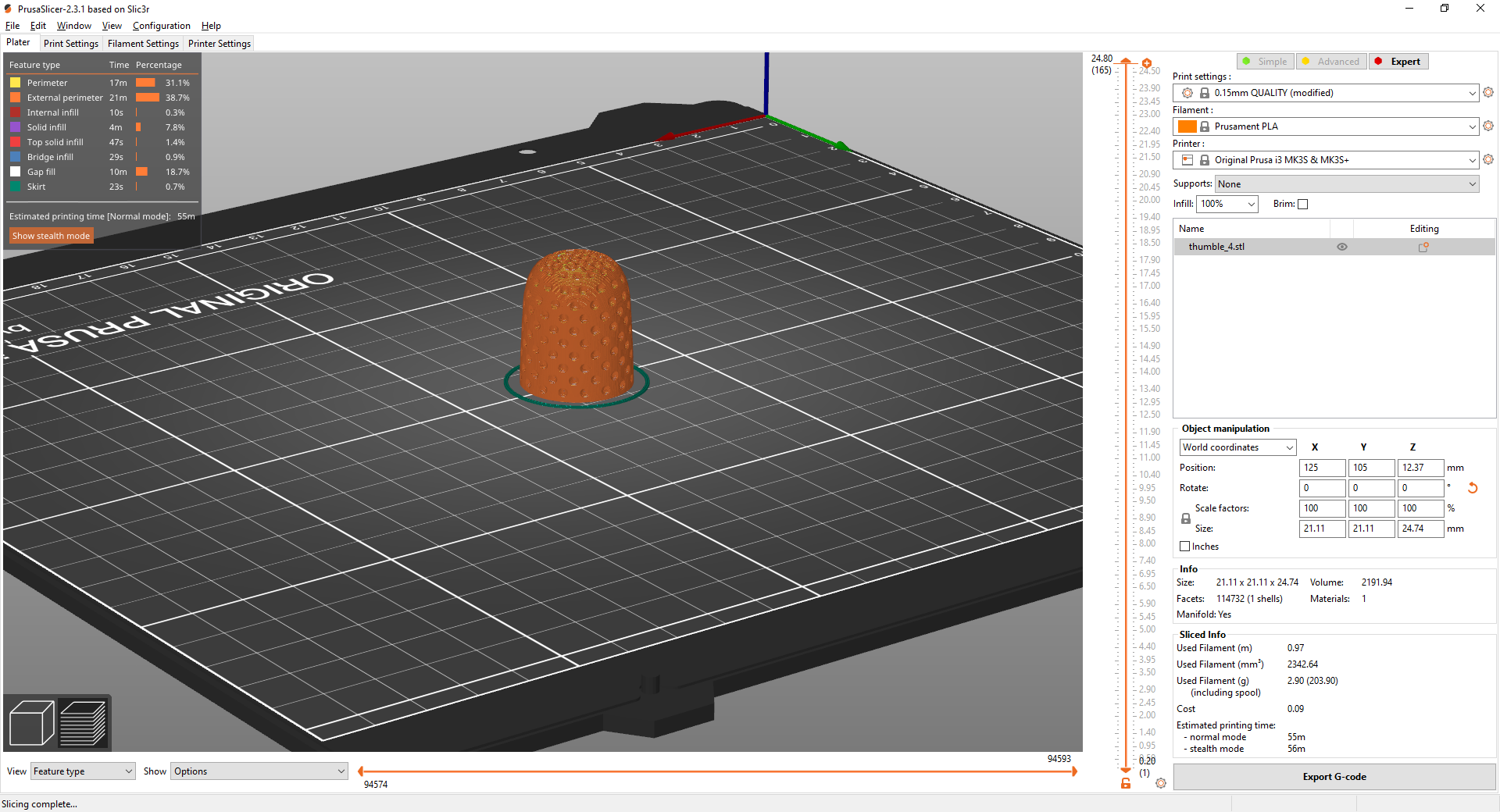Switch to Simple mode
The width and height of the screenshot is (1500, 812).
pyautogui.click(x=1266, y=62)
